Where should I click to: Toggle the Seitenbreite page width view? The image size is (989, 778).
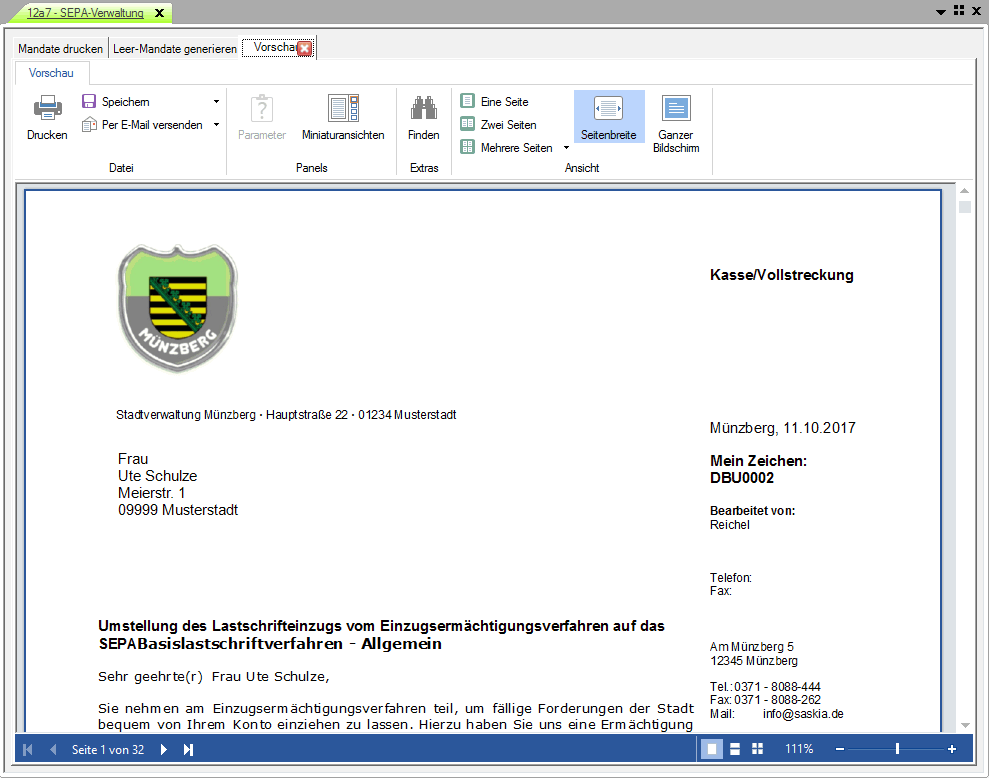(608, 108)
